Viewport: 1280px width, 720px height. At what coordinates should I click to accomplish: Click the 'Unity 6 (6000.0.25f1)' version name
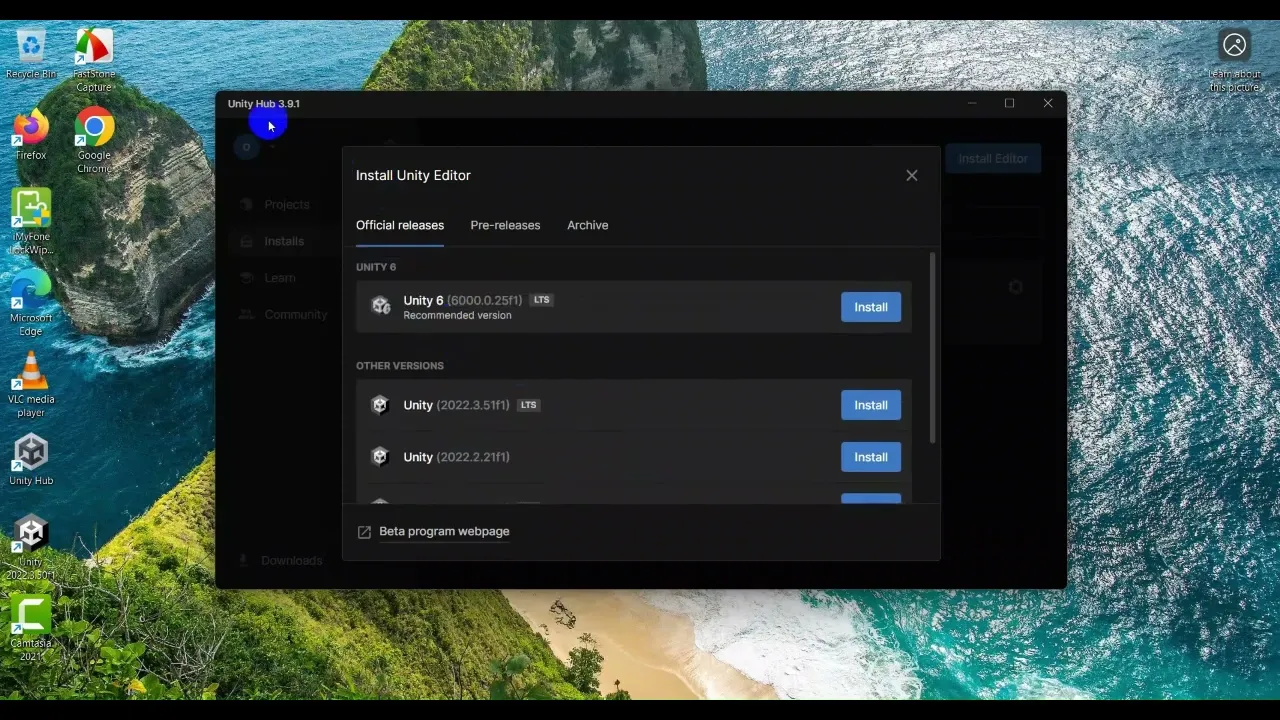[463, 300]
